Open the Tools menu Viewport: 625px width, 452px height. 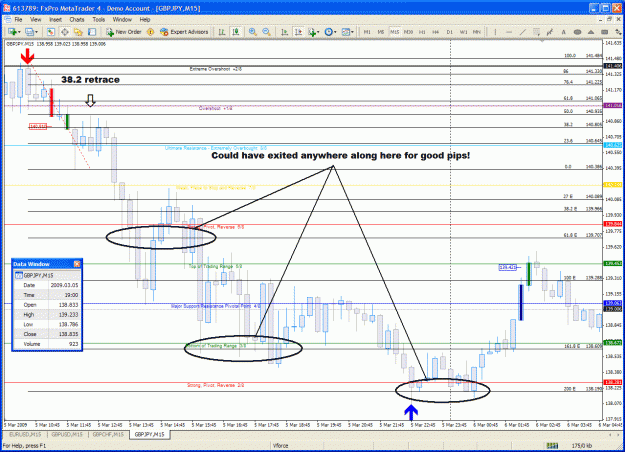tap(98, 19)
